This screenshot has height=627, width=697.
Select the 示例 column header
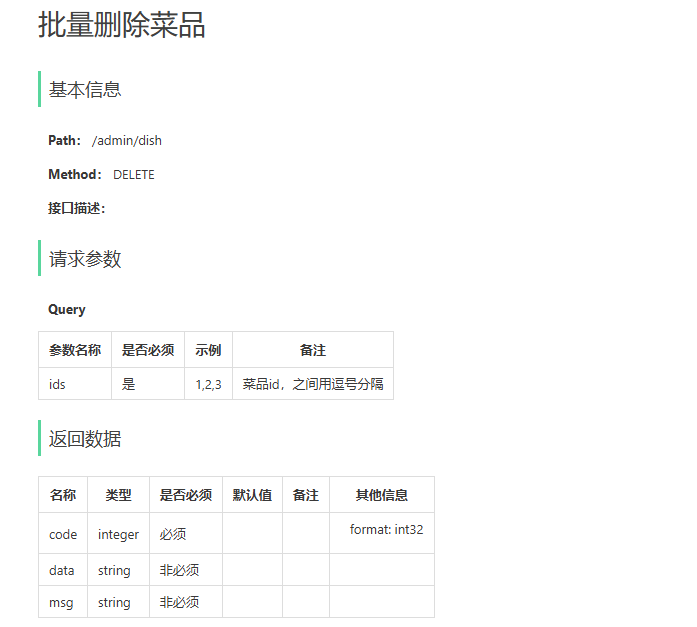(208, 350)
